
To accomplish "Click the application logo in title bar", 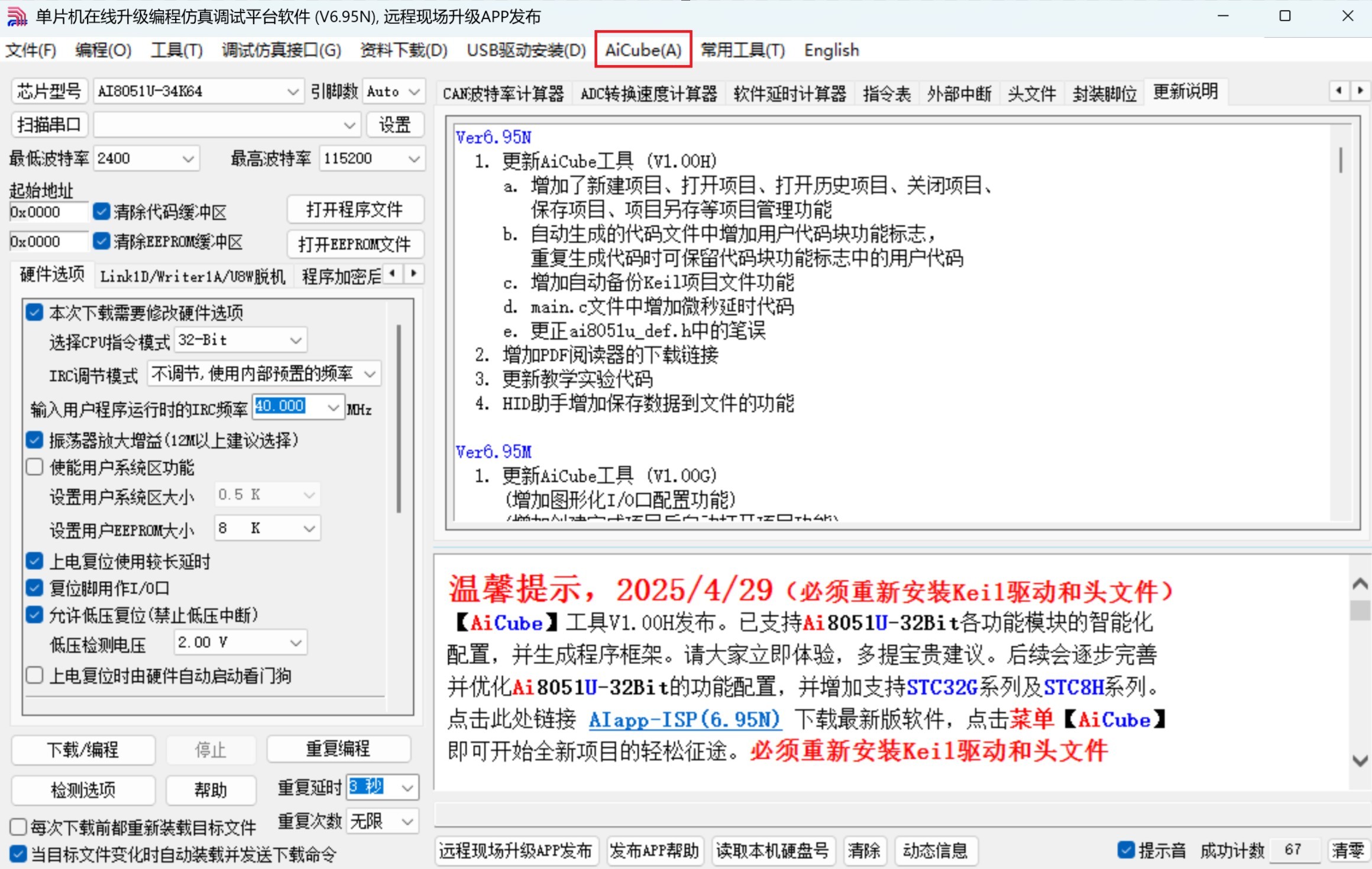I will [17, 17].
